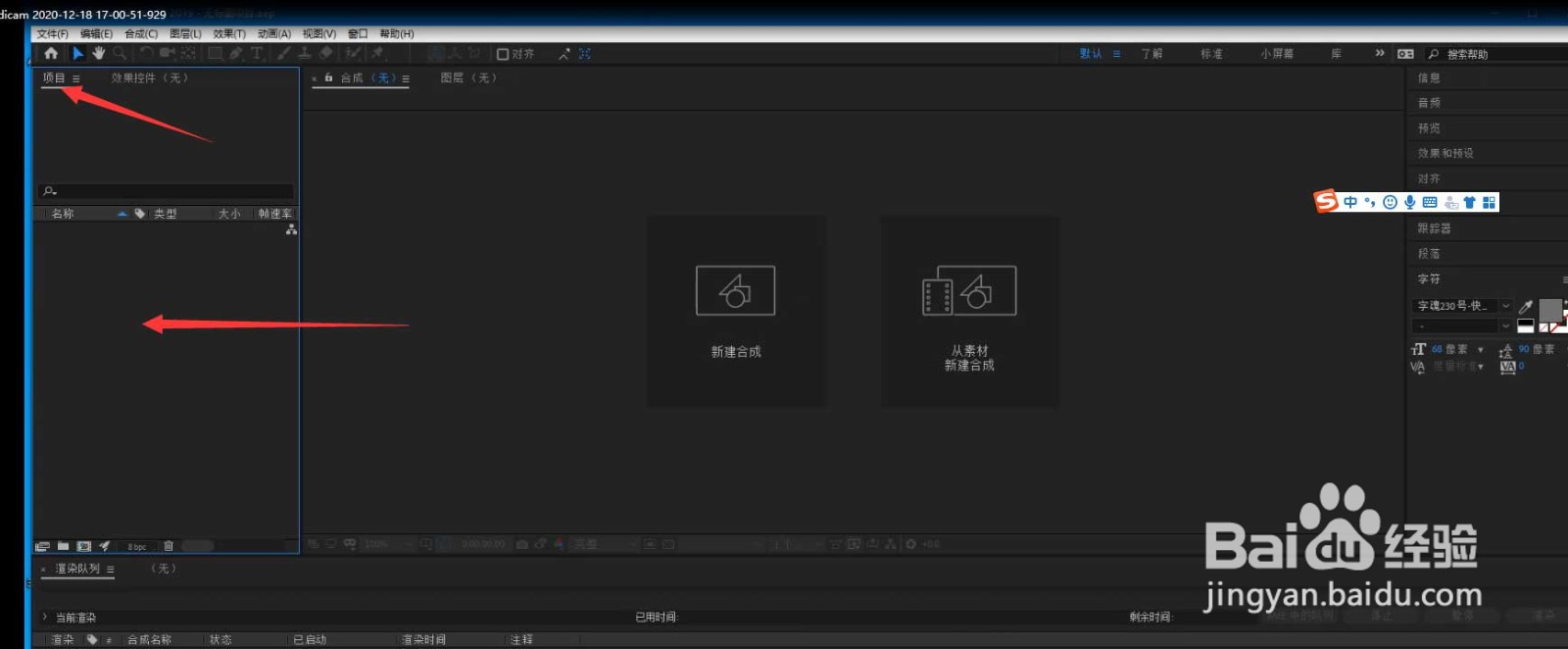Select the Selection arrow tool
1568x649 pixels.
point(78,53)
